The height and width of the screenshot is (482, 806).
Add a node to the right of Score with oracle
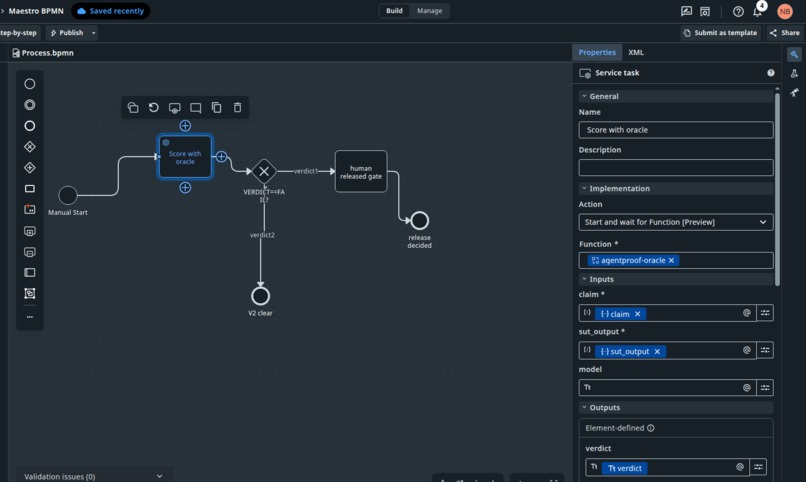pyautogui.click(x=221, y=157)
